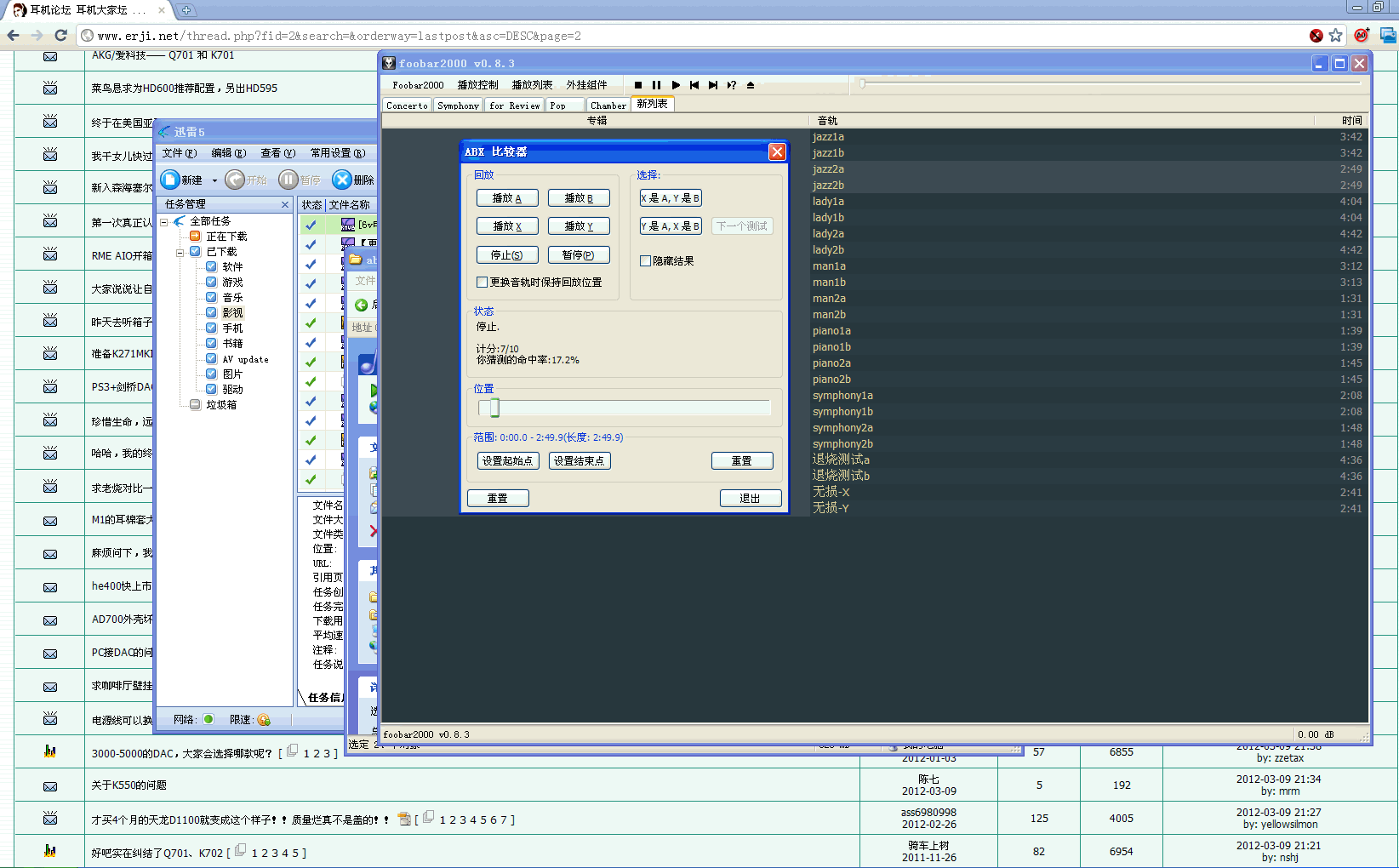Toggle the 音乐 category checkbox

211,297
